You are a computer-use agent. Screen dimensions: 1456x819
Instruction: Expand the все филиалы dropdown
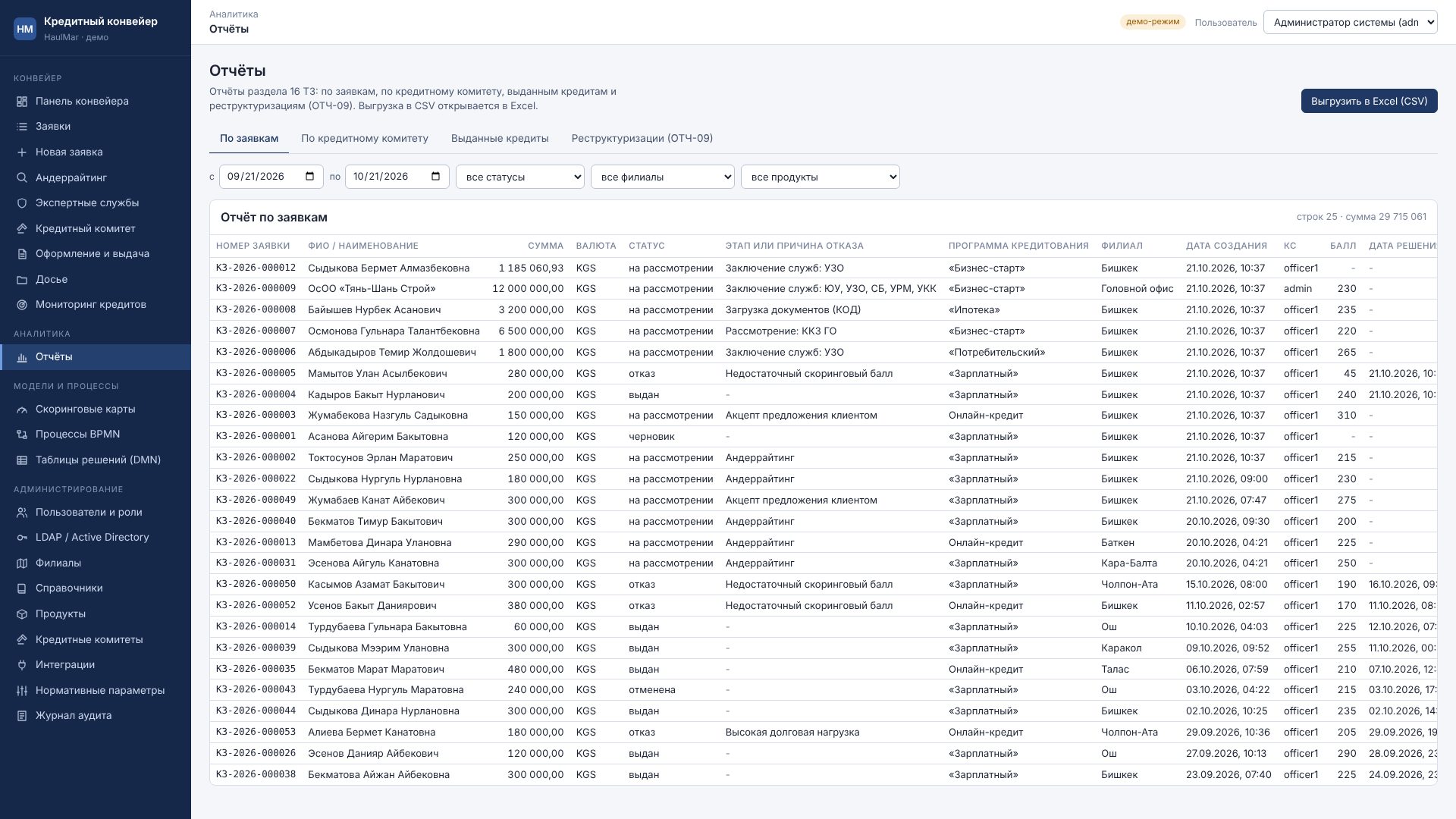click(663, 177)
